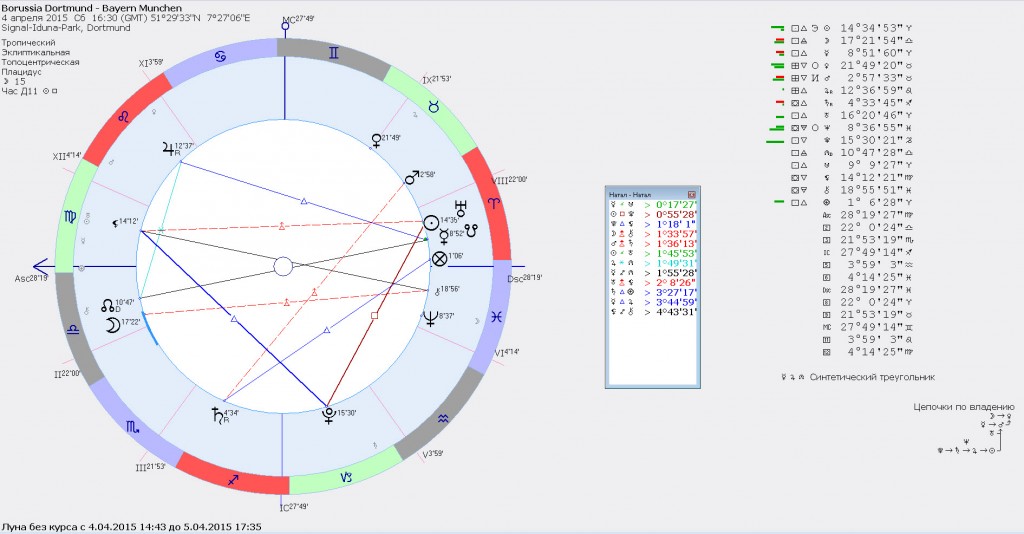
Task: Select the Venus glyph at 21°49'
Action: pos(376,140)
